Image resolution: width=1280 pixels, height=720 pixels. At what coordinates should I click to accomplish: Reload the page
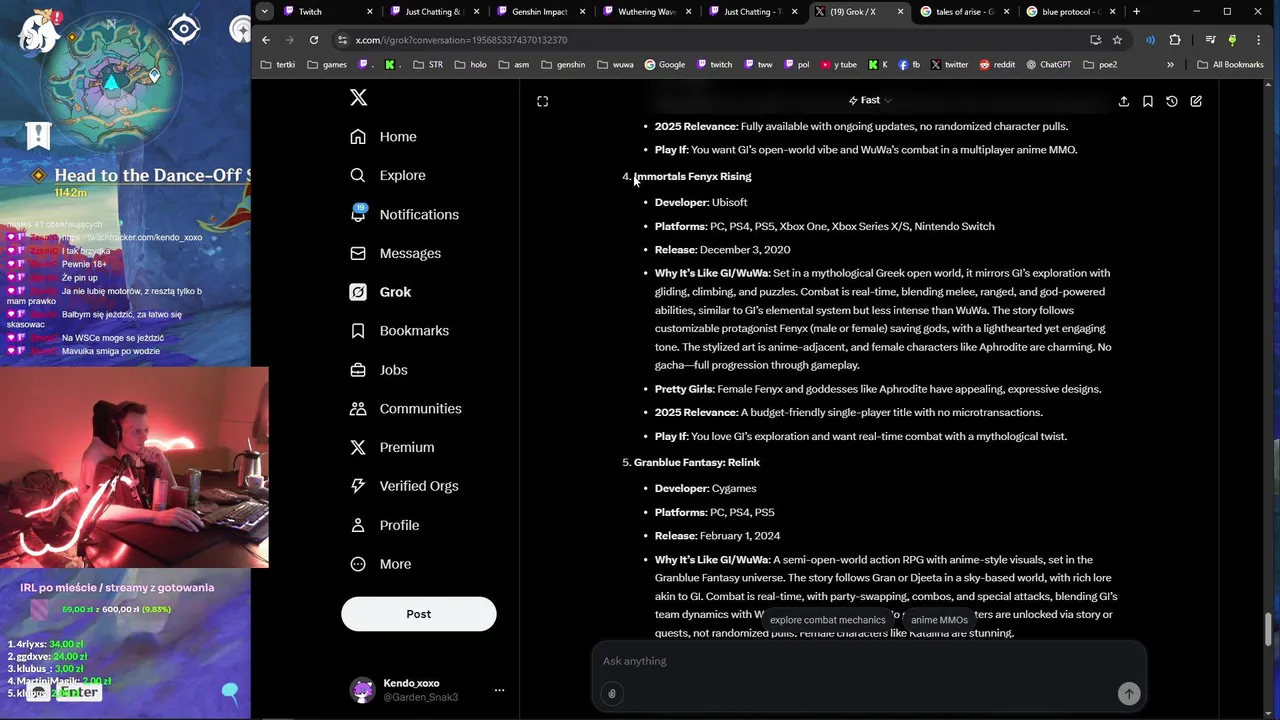tap(314, 40)
